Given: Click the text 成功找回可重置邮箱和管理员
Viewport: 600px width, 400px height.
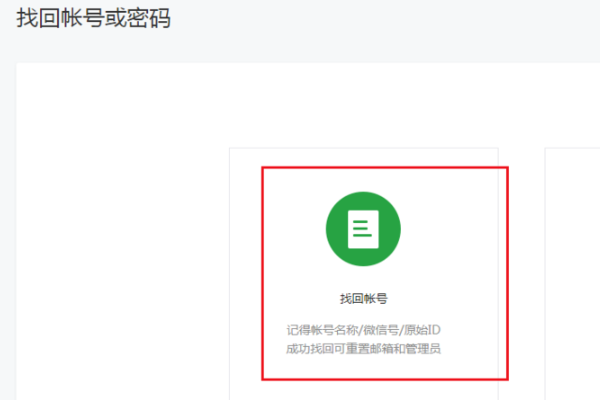Looking at the screenshot, I should tap(364, 349).
